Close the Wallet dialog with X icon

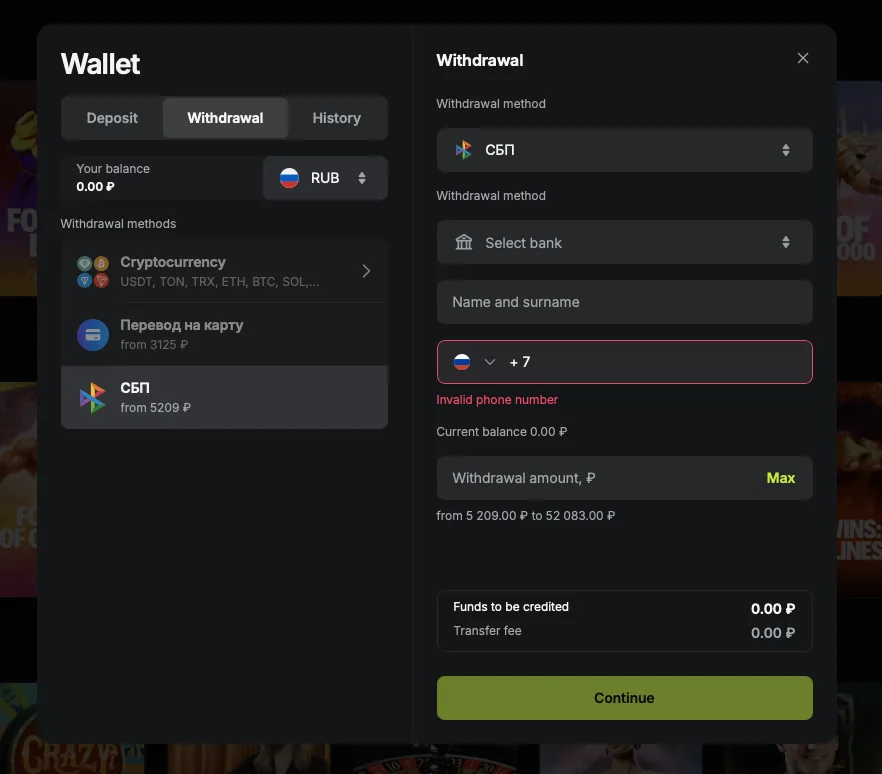(803, 58)
